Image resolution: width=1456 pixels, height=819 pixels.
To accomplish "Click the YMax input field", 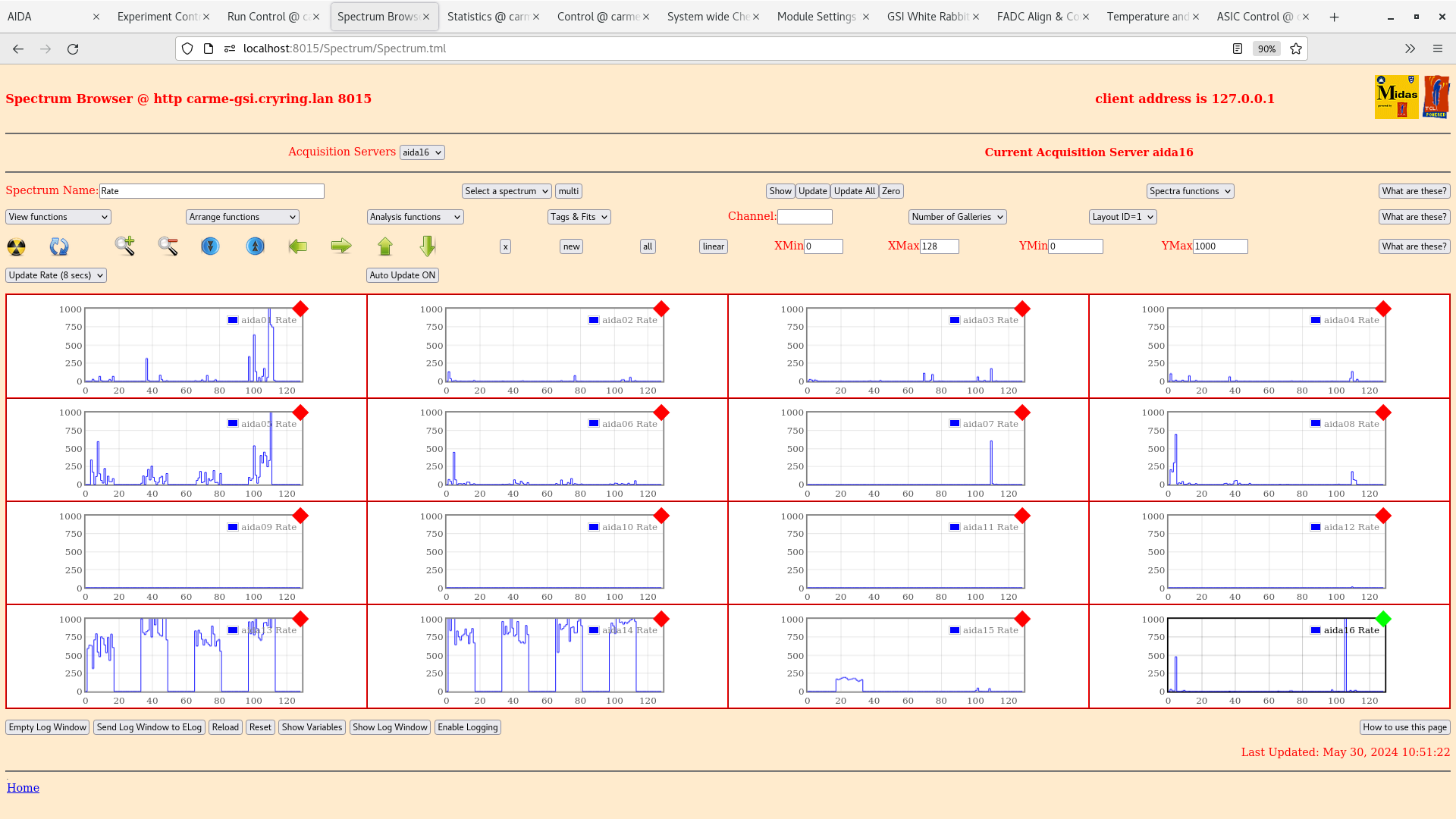I will point(1219,246).
